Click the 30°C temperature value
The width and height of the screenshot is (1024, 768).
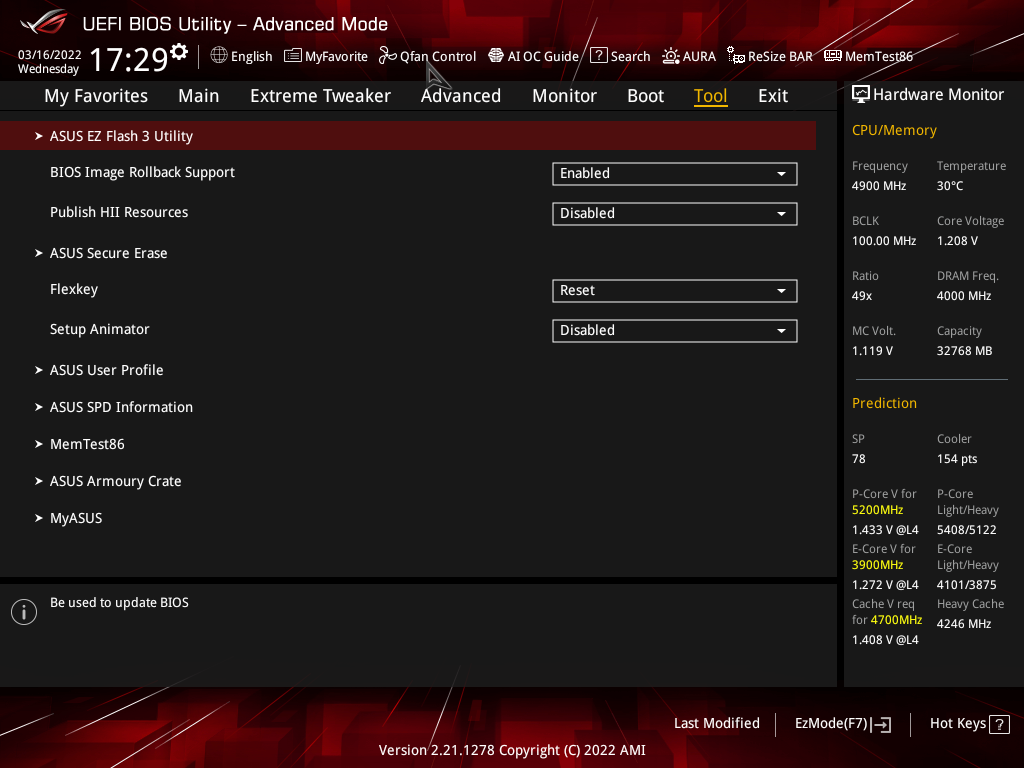950,186
